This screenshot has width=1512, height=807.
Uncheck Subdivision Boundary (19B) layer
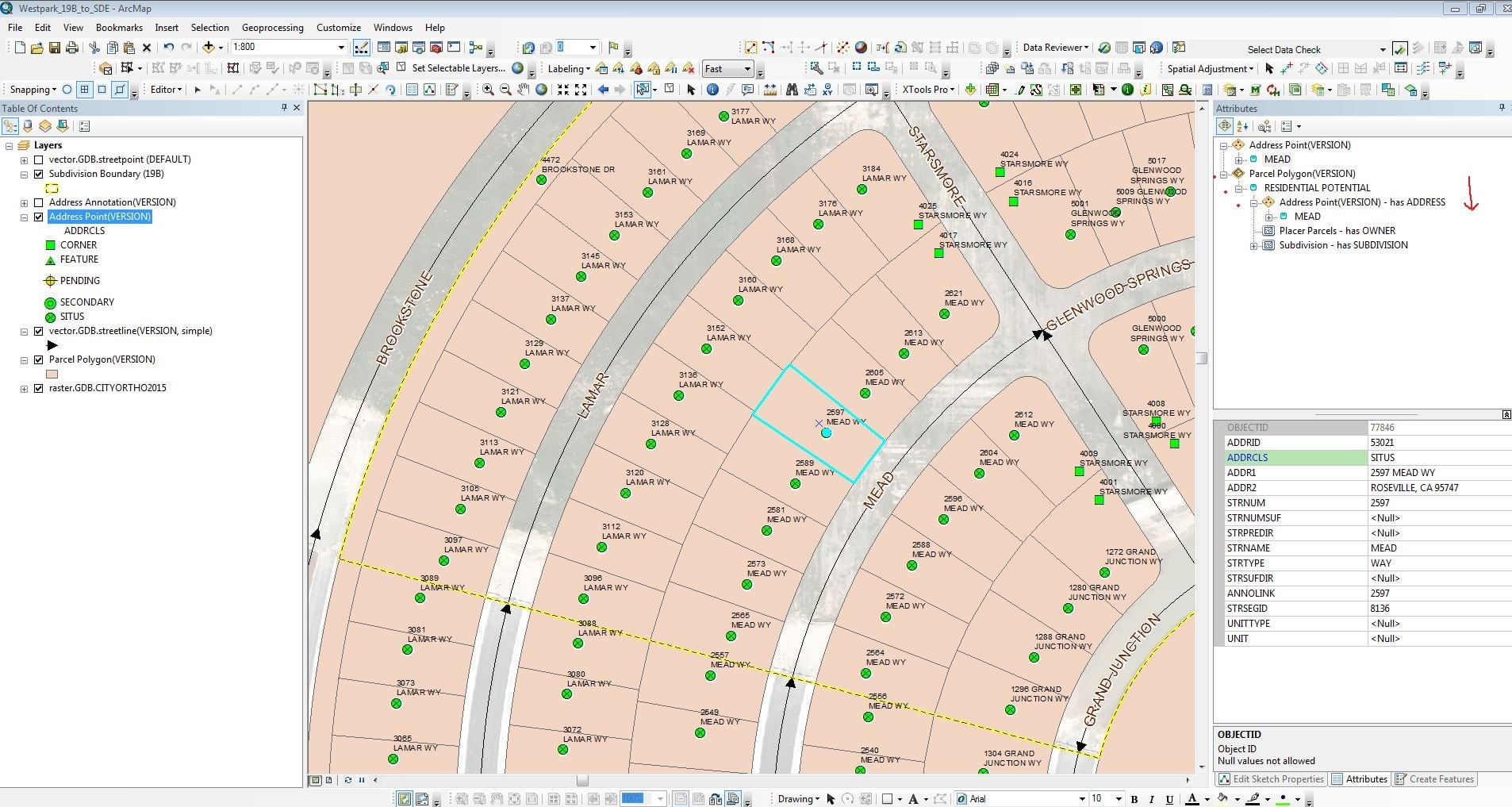[38, 174]
